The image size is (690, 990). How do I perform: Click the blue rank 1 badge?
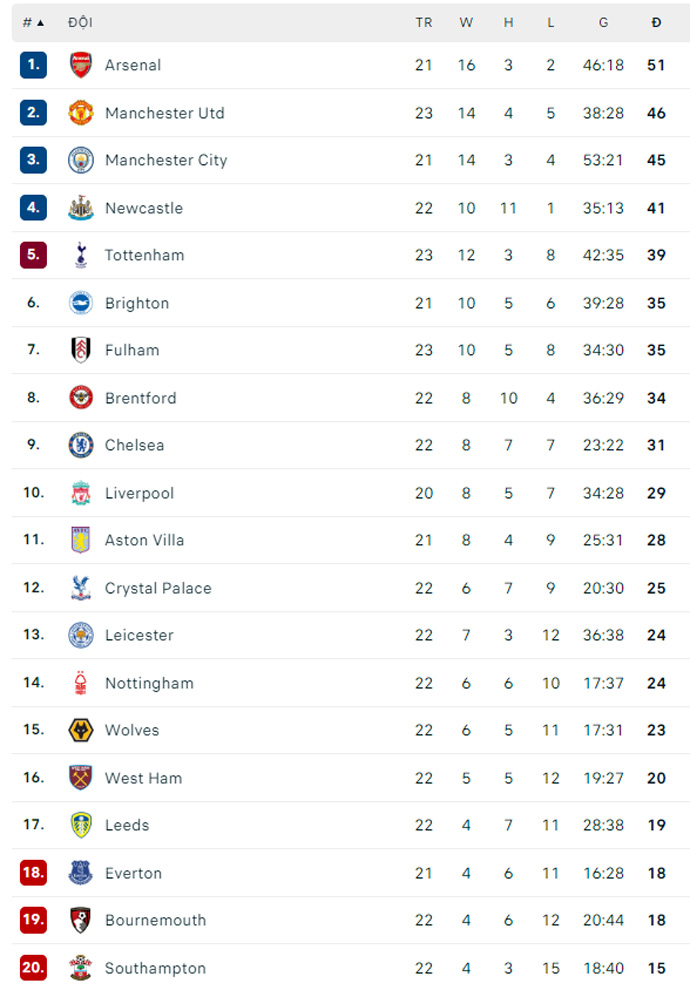point(33,65)
